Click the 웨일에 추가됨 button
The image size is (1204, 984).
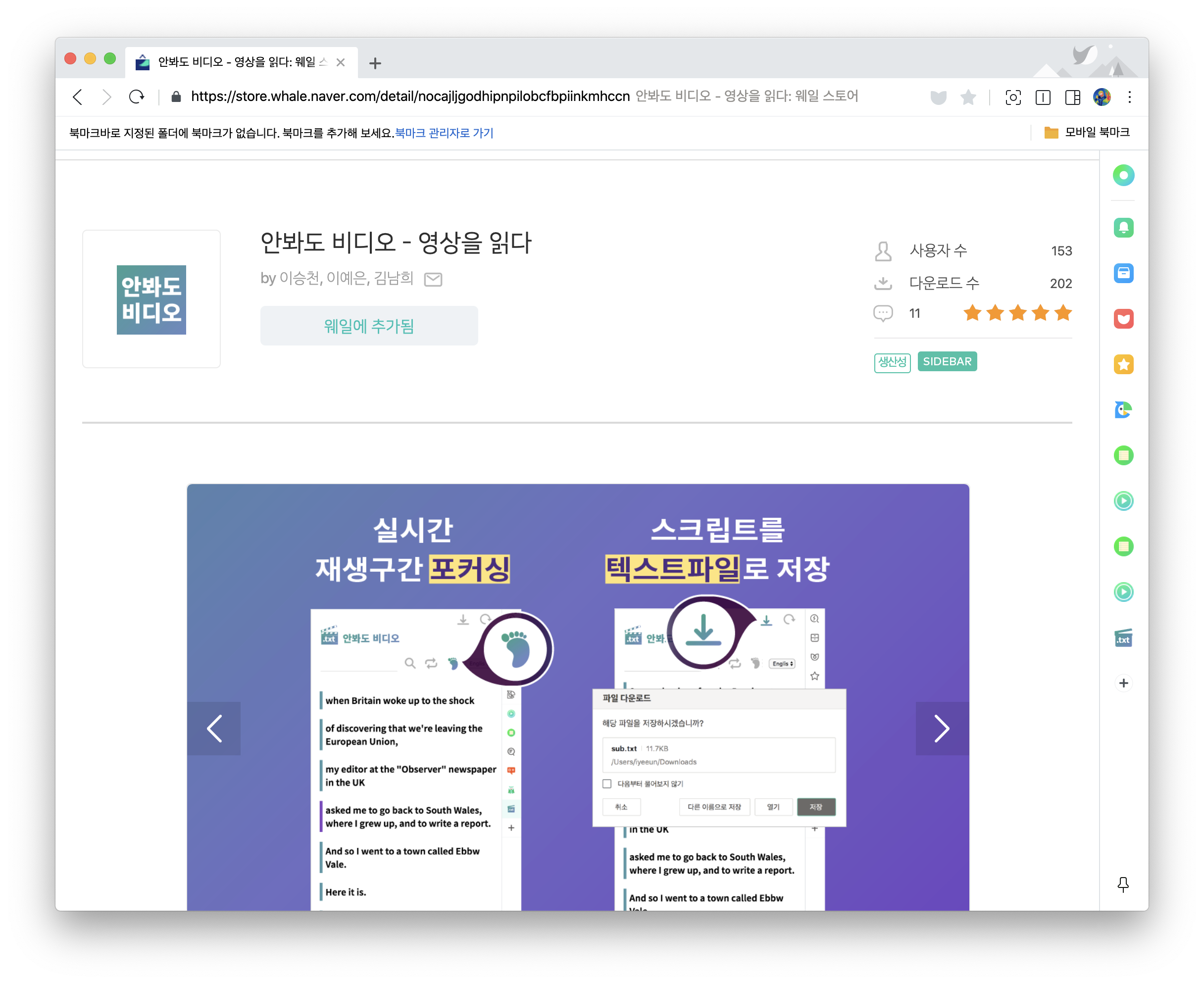(369, 326)
